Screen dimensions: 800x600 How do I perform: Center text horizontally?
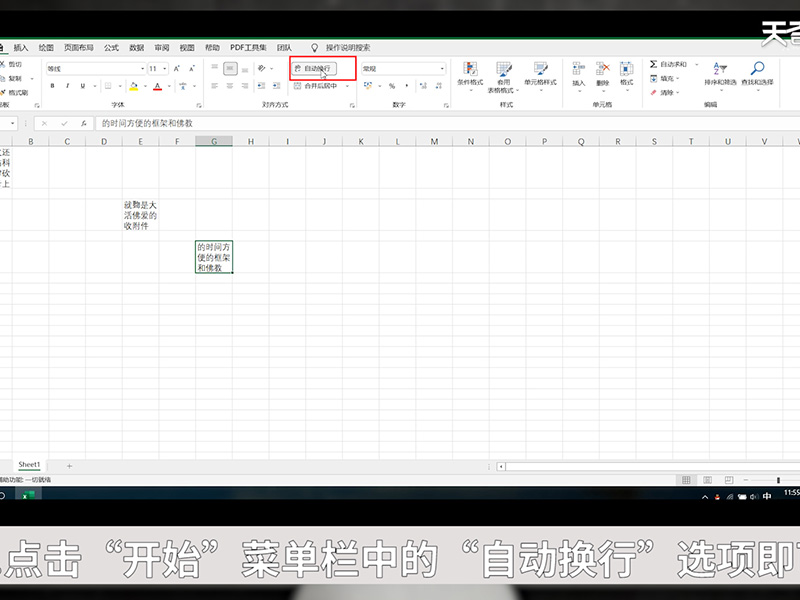[x=230, y=86]
